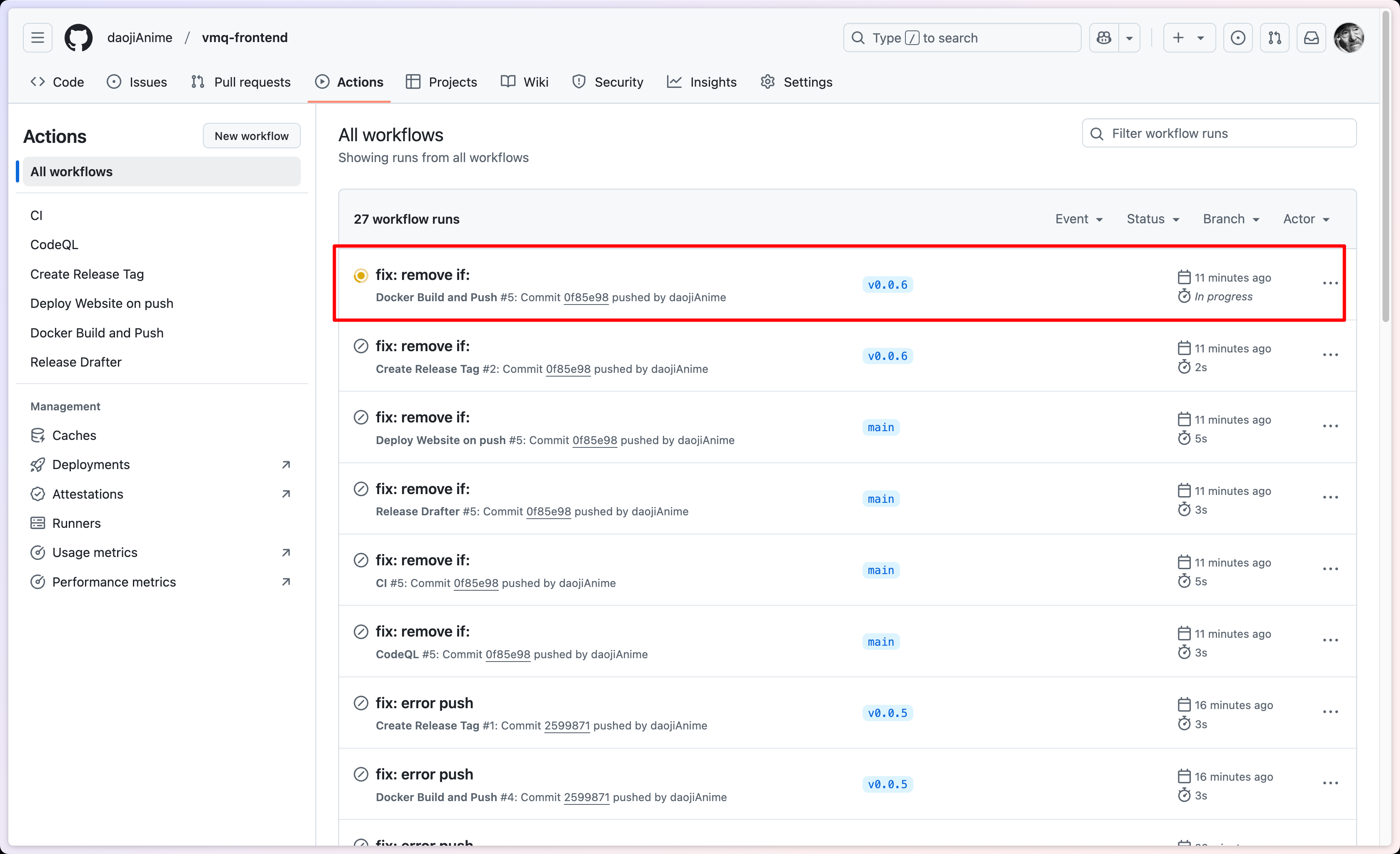Image resolution: width=1400 pixels, height=854 pixels.
Task: Open Attestations management link
Action: (161, 494)
